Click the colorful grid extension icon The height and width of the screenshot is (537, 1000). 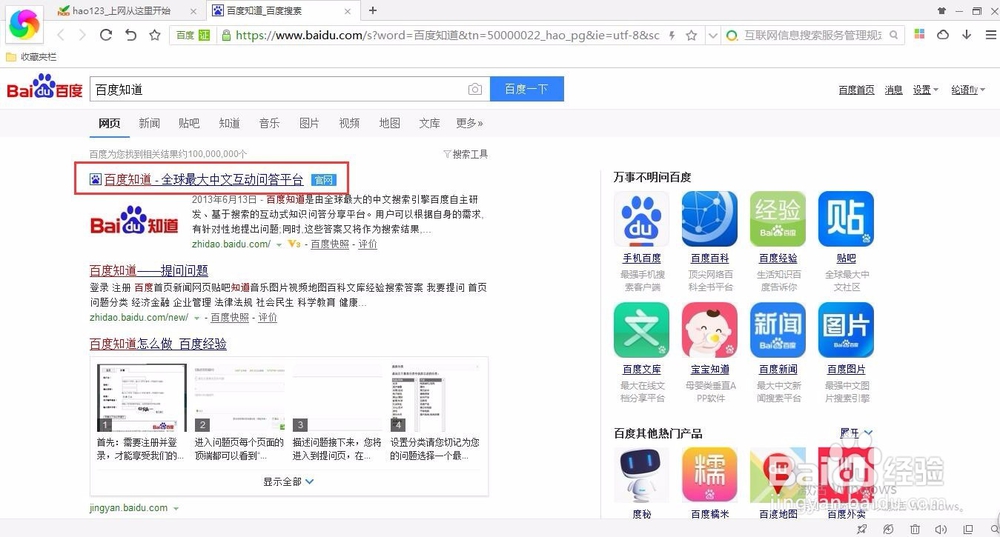point(920,34)
